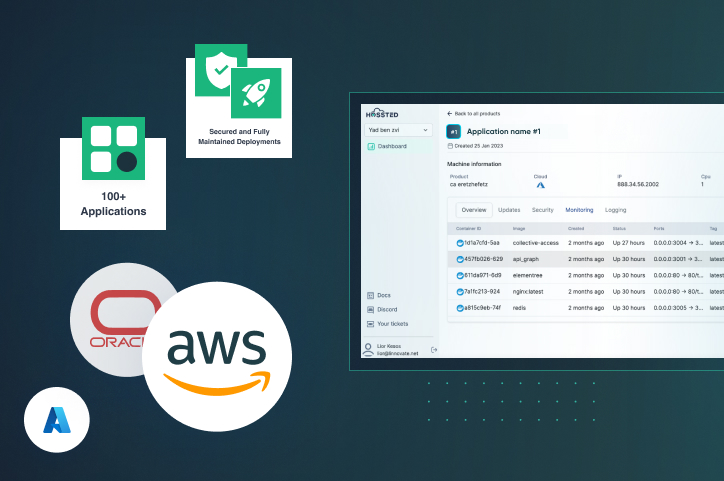Open the Yad ben zvi organization dropdown
The image size is (724, 481).
pos(398,130)
